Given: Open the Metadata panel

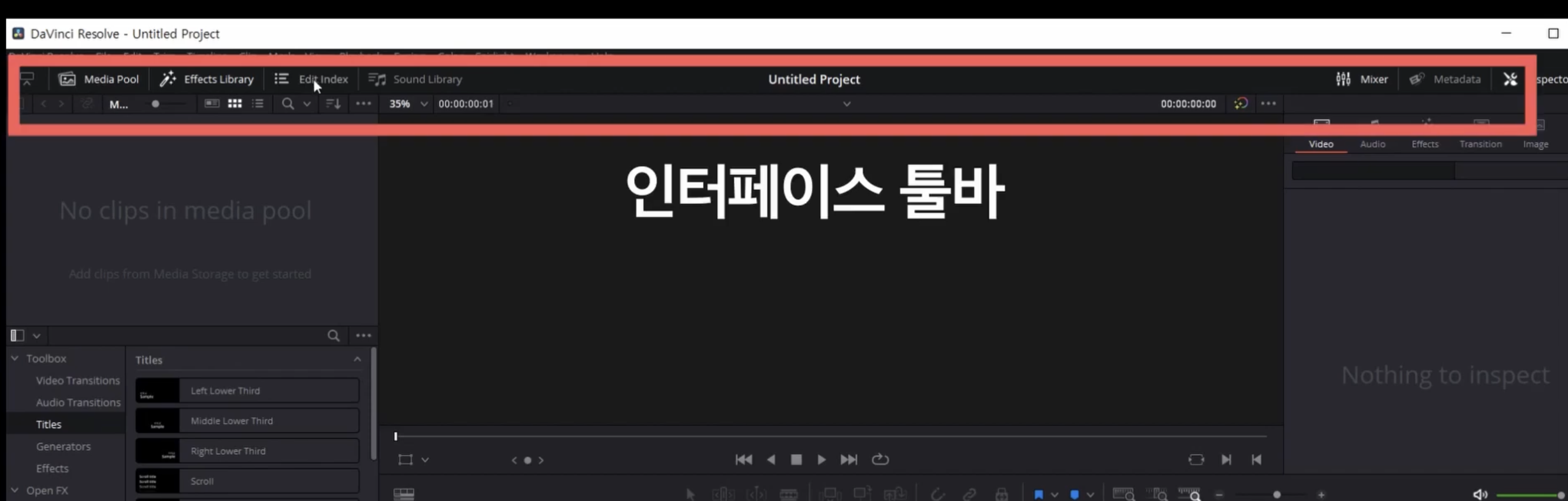Looking at the screenshot, I should tap(1445, 79).
